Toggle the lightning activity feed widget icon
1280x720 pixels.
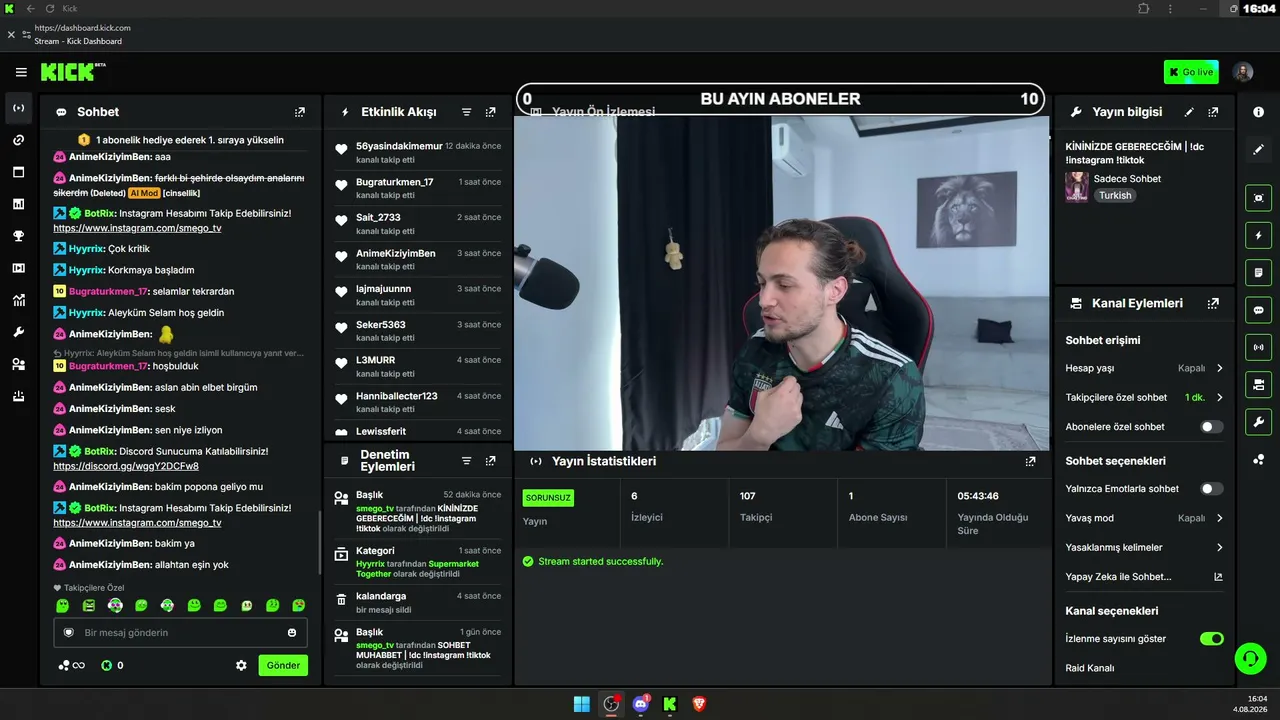[x=1258, y=235]
